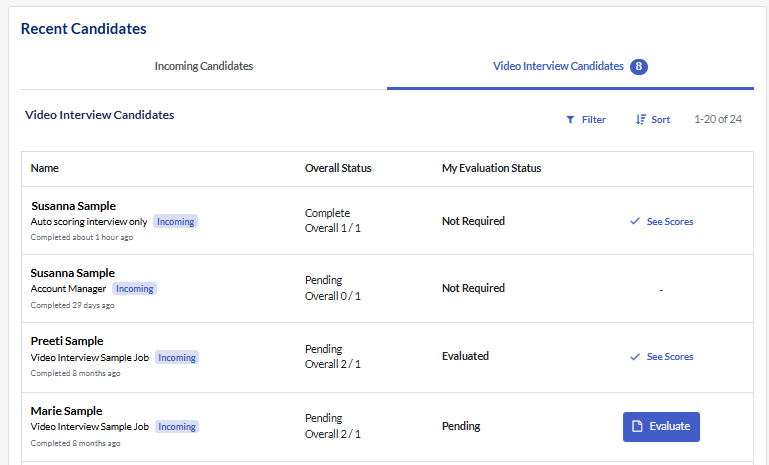Open the Filter options
This screenshot has height=465, width=769.
[x=586, y=120]
